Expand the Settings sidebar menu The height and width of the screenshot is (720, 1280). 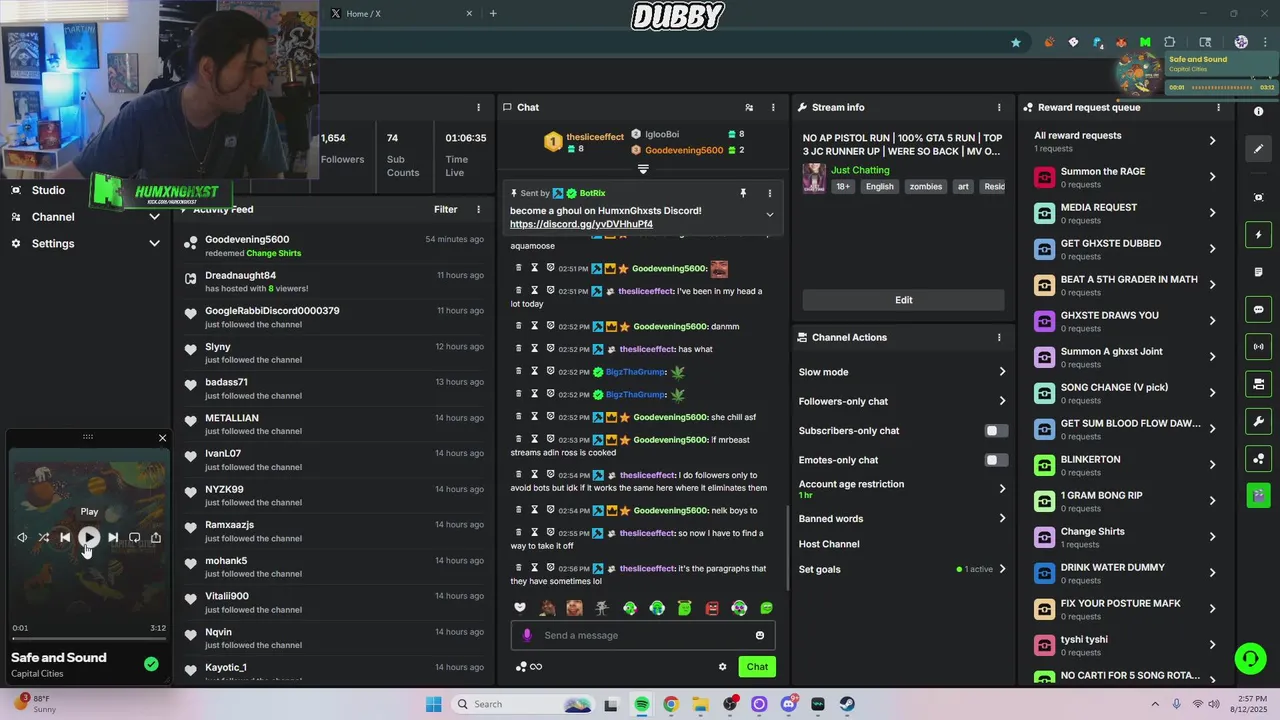[x=85, y=244]
